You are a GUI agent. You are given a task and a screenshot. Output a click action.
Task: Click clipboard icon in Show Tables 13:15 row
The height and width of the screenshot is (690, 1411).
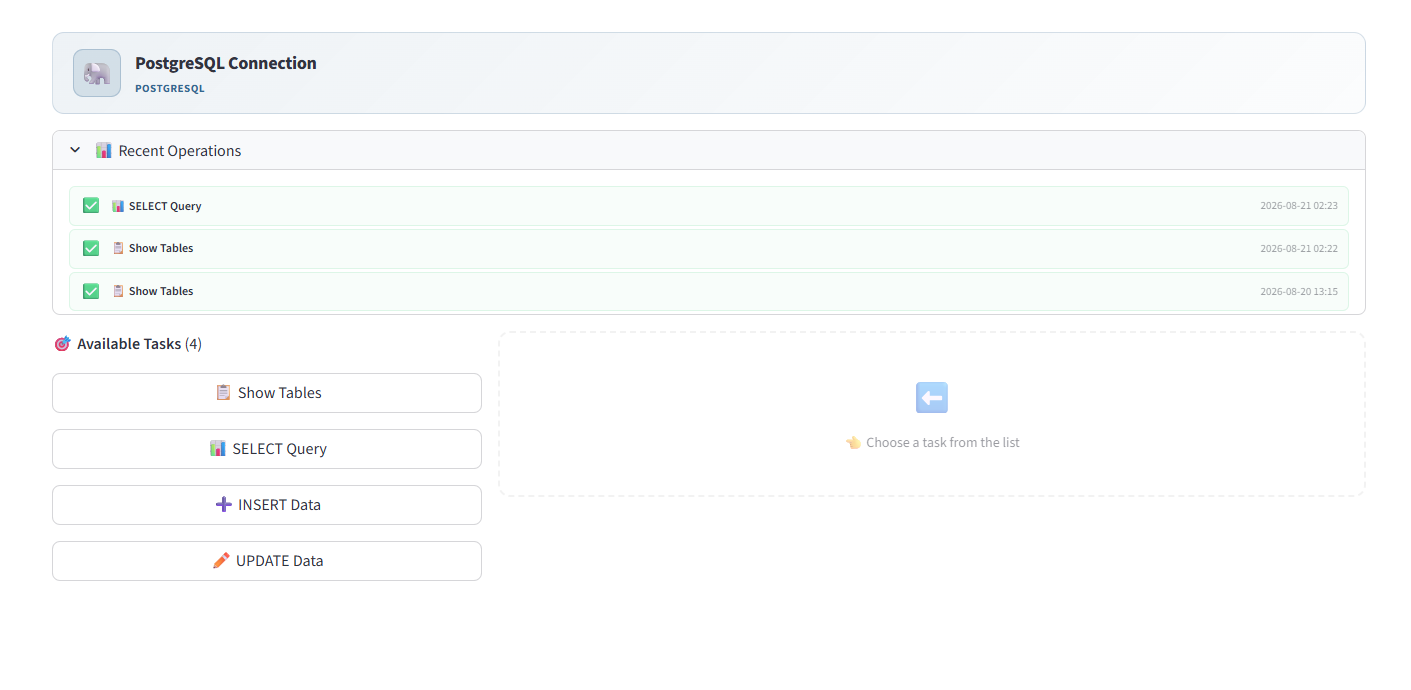coord(118,291)
